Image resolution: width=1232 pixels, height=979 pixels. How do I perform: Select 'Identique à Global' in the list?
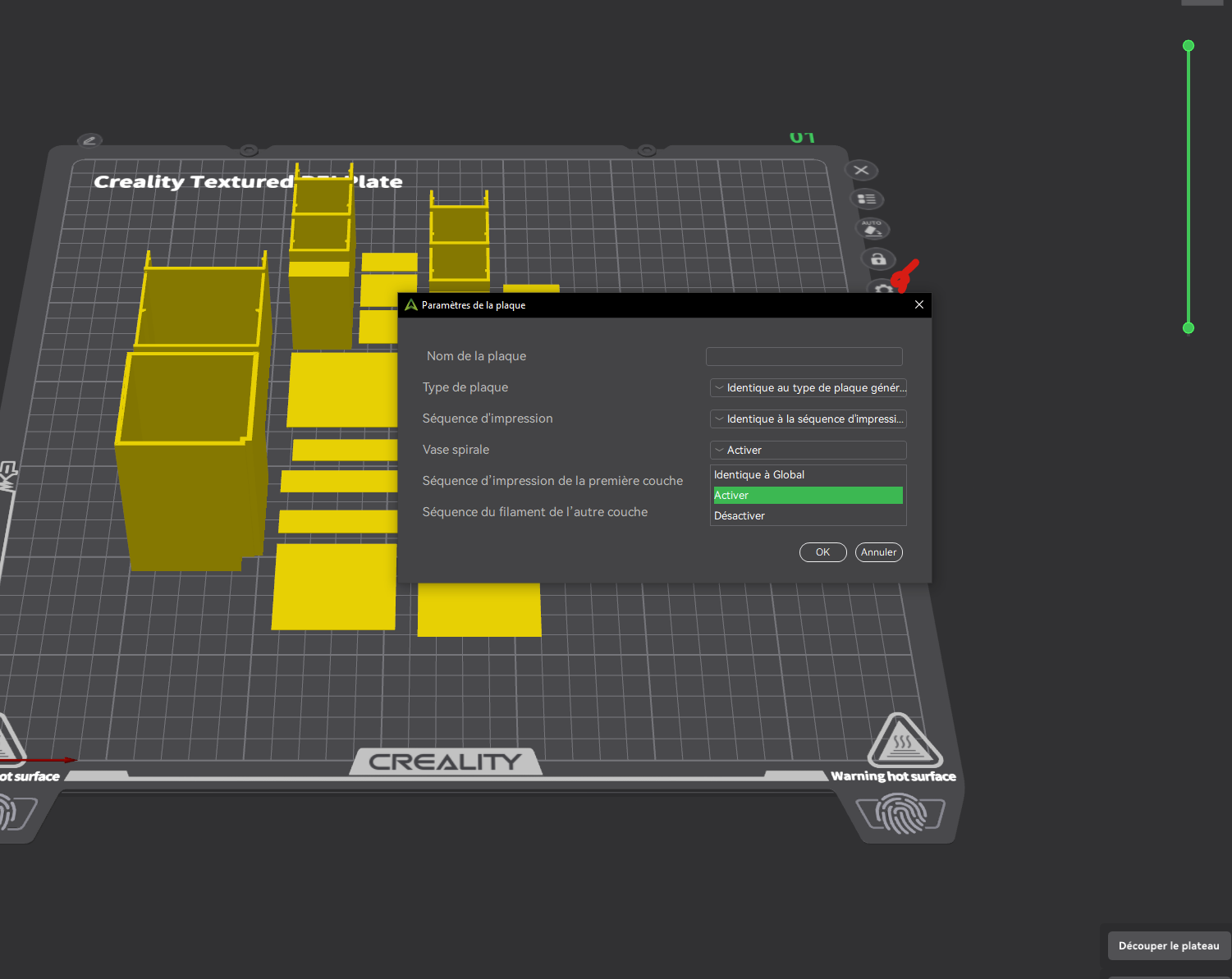[x=808, y=474]
